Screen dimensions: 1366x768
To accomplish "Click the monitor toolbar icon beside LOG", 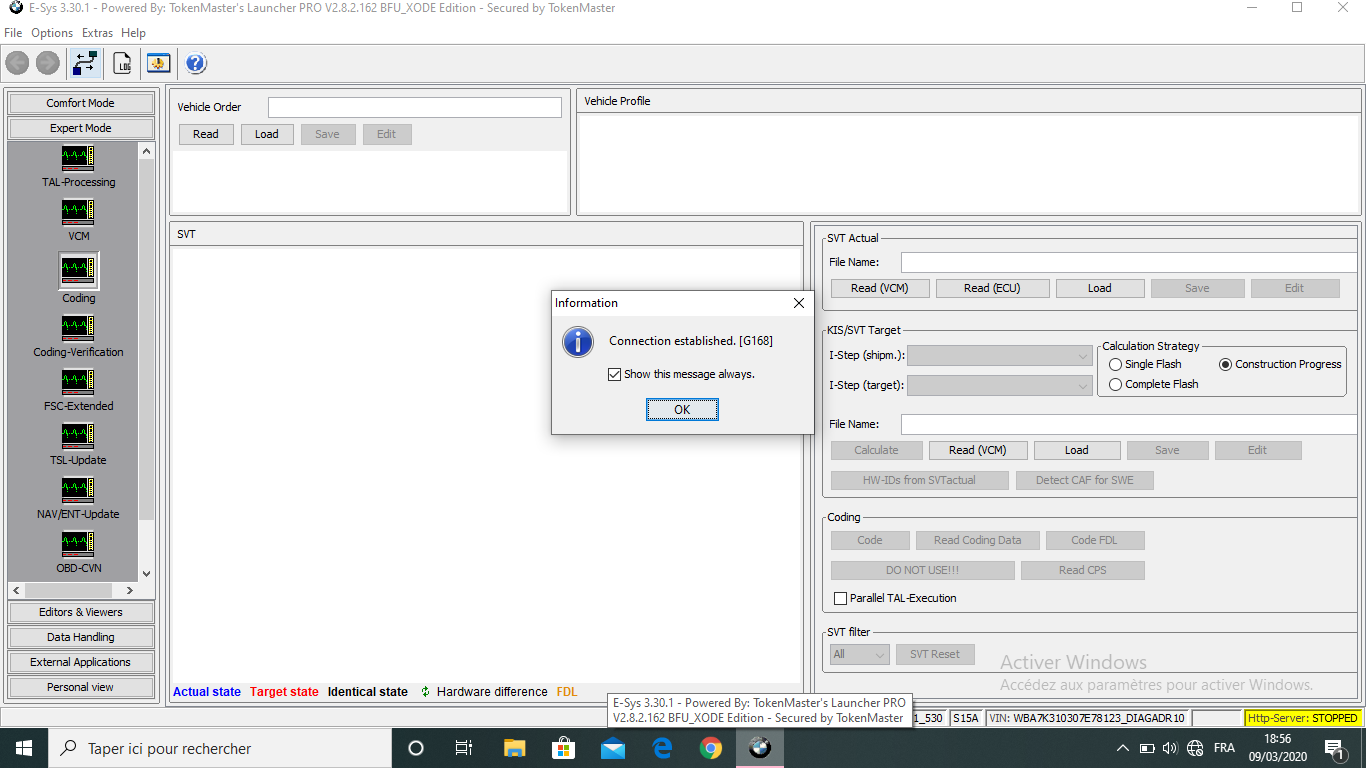I will [x=158, y=63].
